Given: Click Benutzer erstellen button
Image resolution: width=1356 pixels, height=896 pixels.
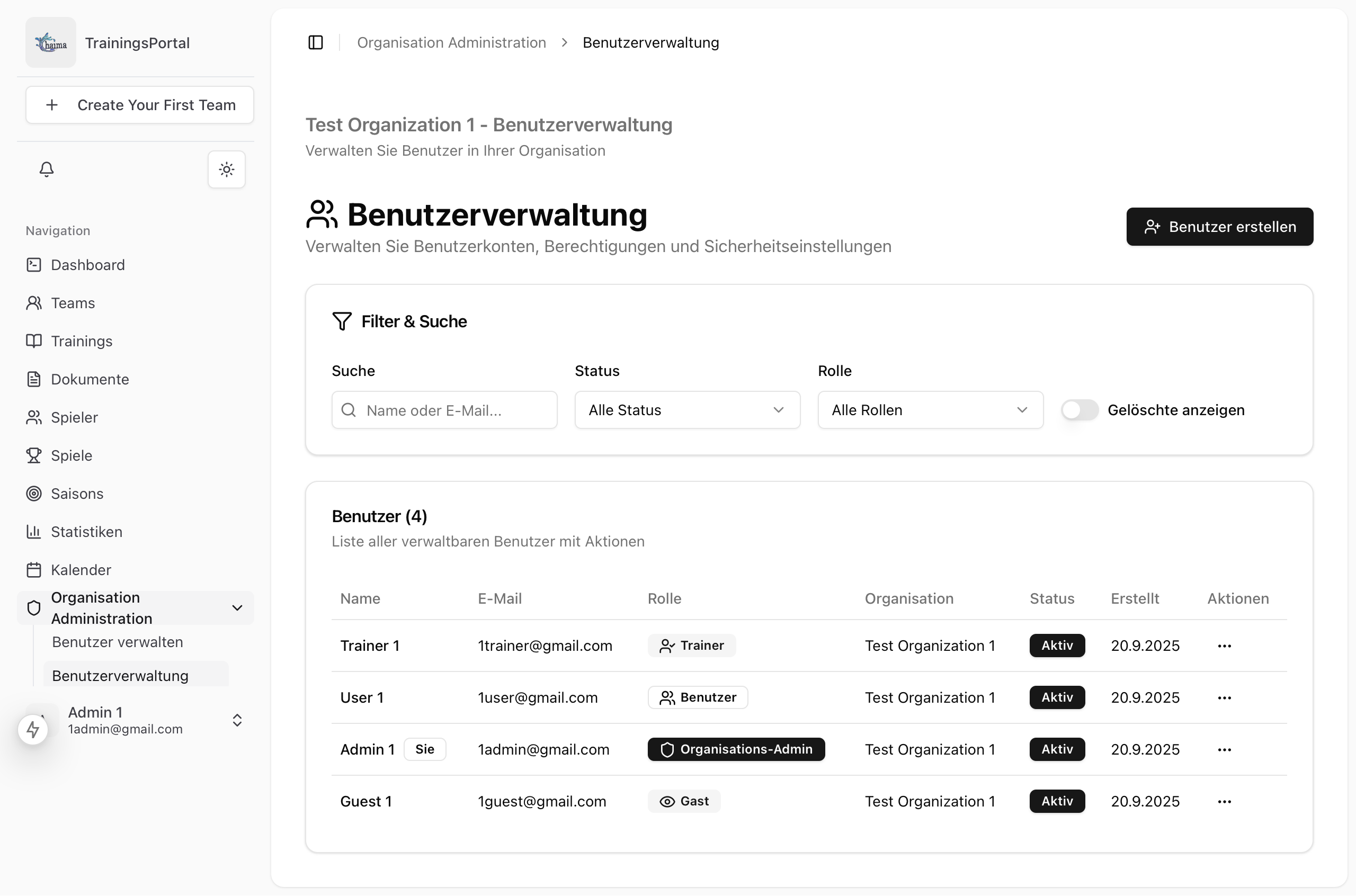Looking at the screenshot, I should 1219,226.
